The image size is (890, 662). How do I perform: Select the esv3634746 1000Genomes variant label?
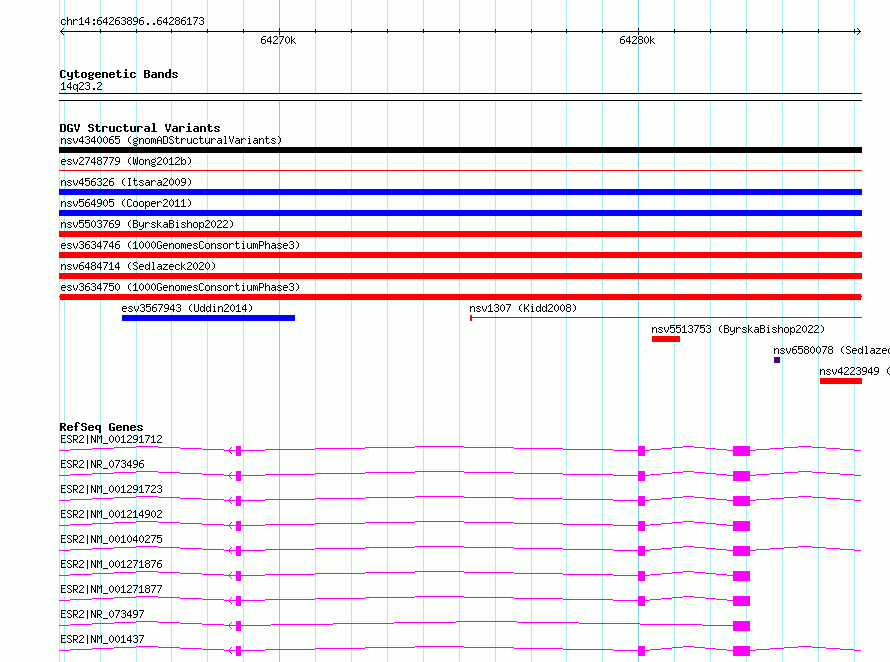tap(180, 245)
